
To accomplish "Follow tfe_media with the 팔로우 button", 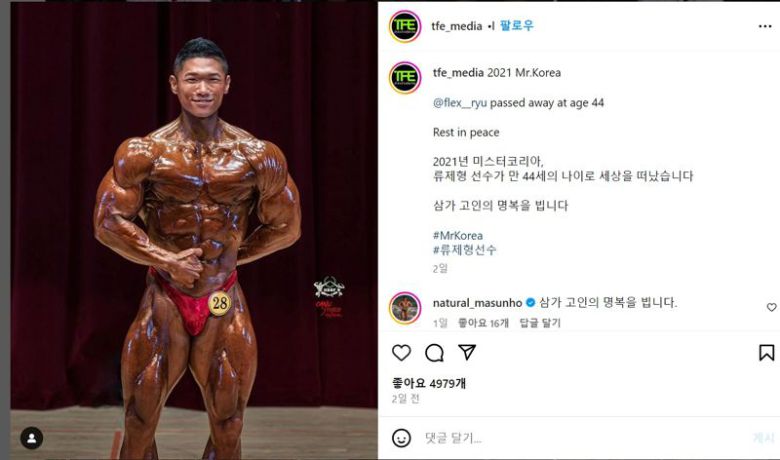I will point(517,25).
